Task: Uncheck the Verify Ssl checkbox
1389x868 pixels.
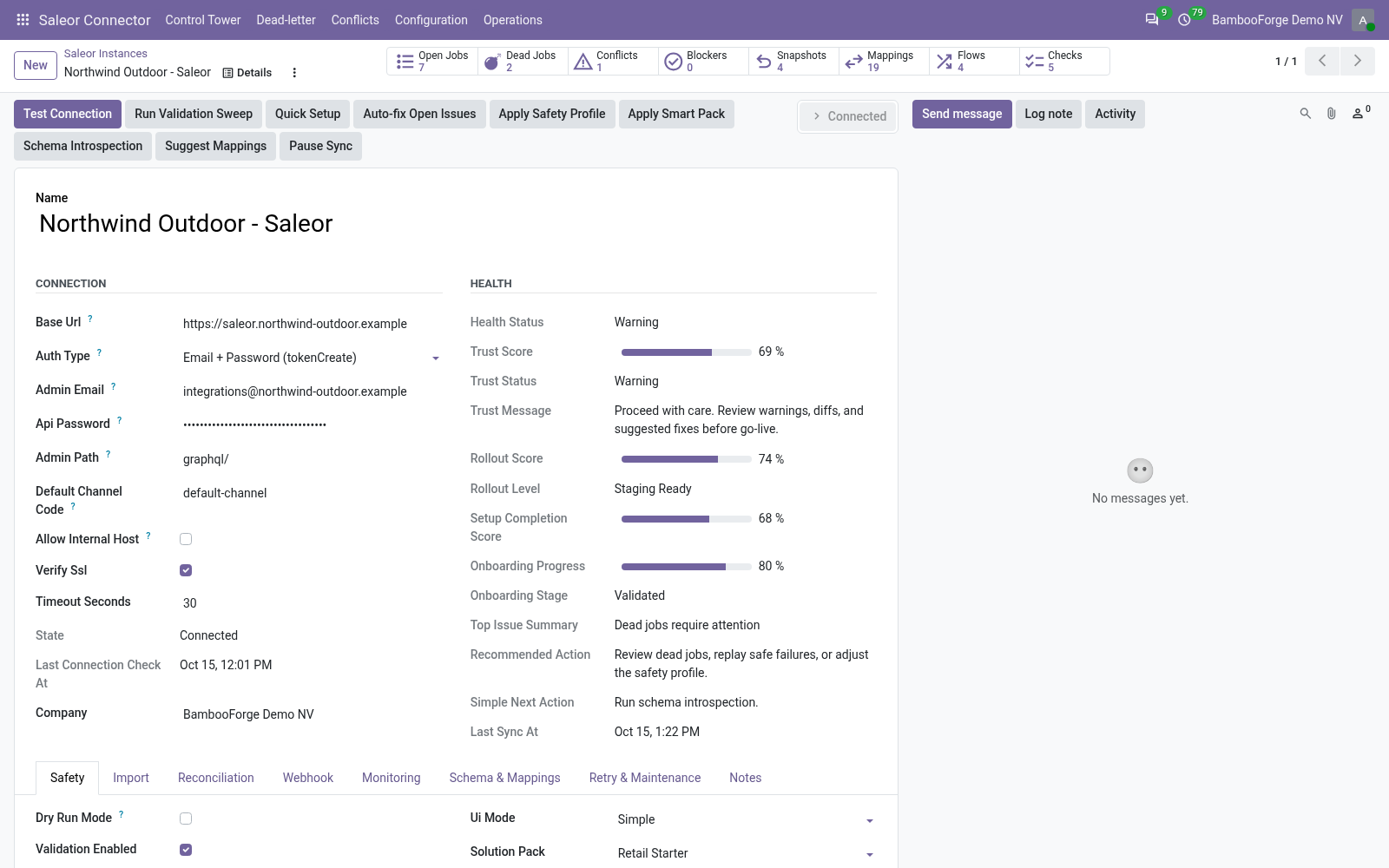Action: pyautogui.click(x=186, y=570)
